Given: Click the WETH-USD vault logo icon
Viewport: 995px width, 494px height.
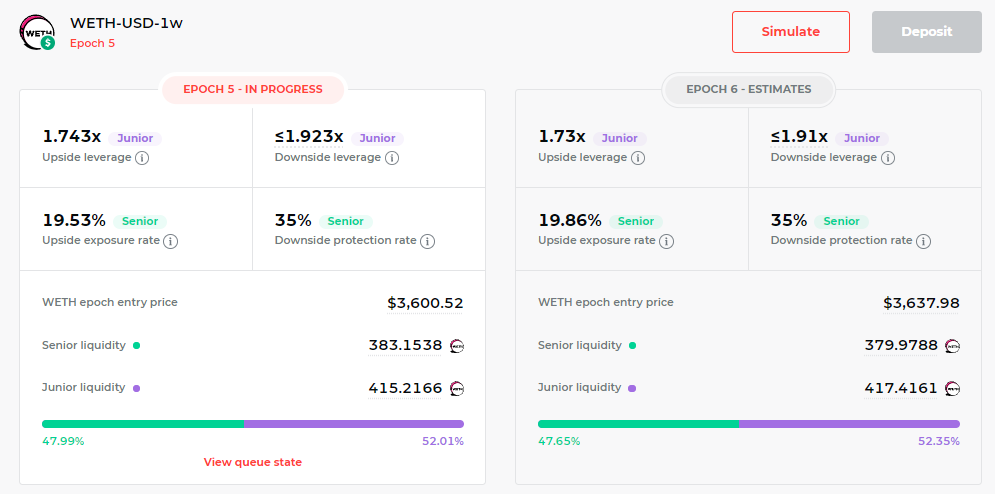Looking at the screenshot, I should (x=37, y=32).
